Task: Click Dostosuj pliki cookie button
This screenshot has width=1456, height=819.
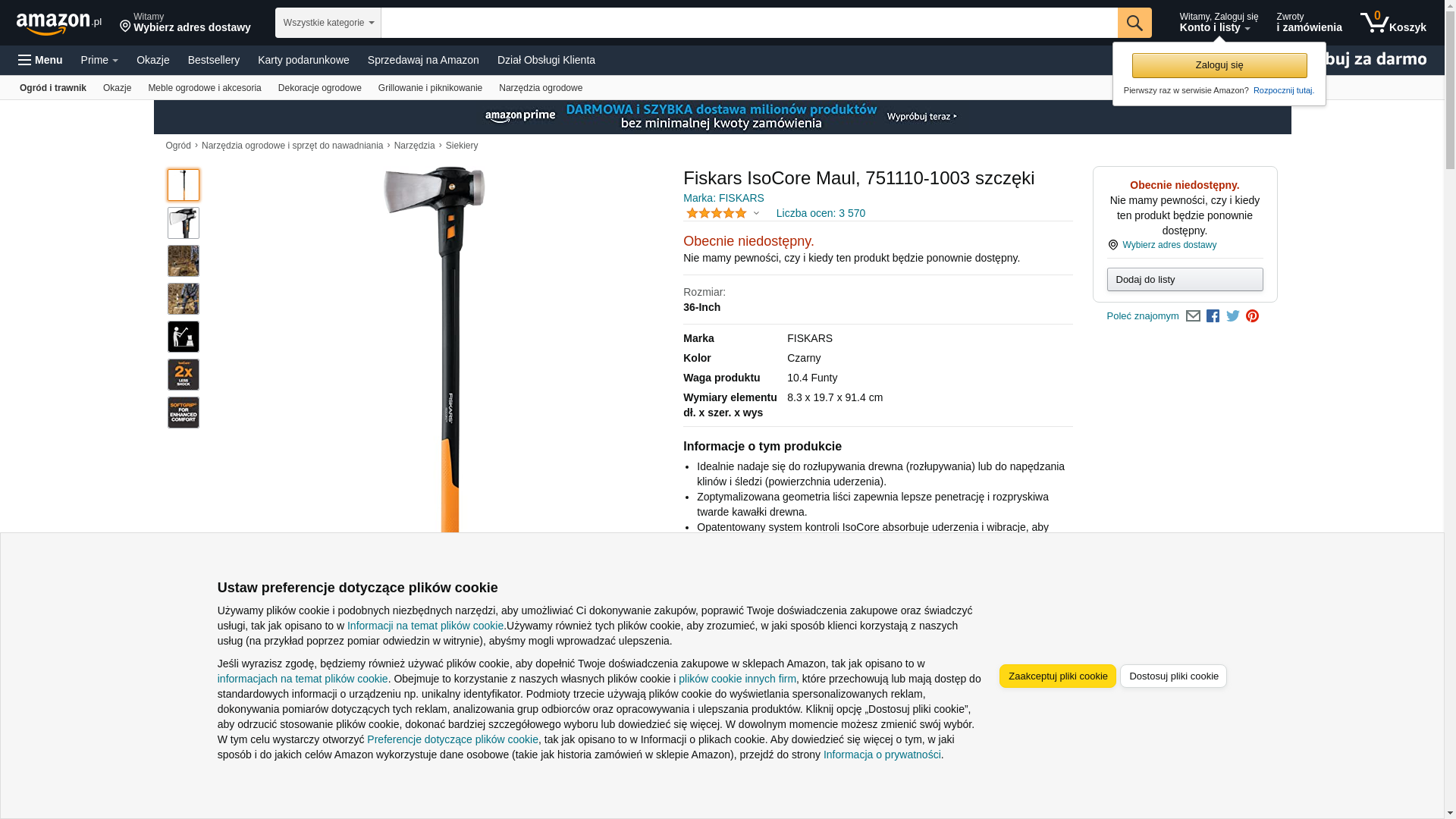Action: [1173, 676]
